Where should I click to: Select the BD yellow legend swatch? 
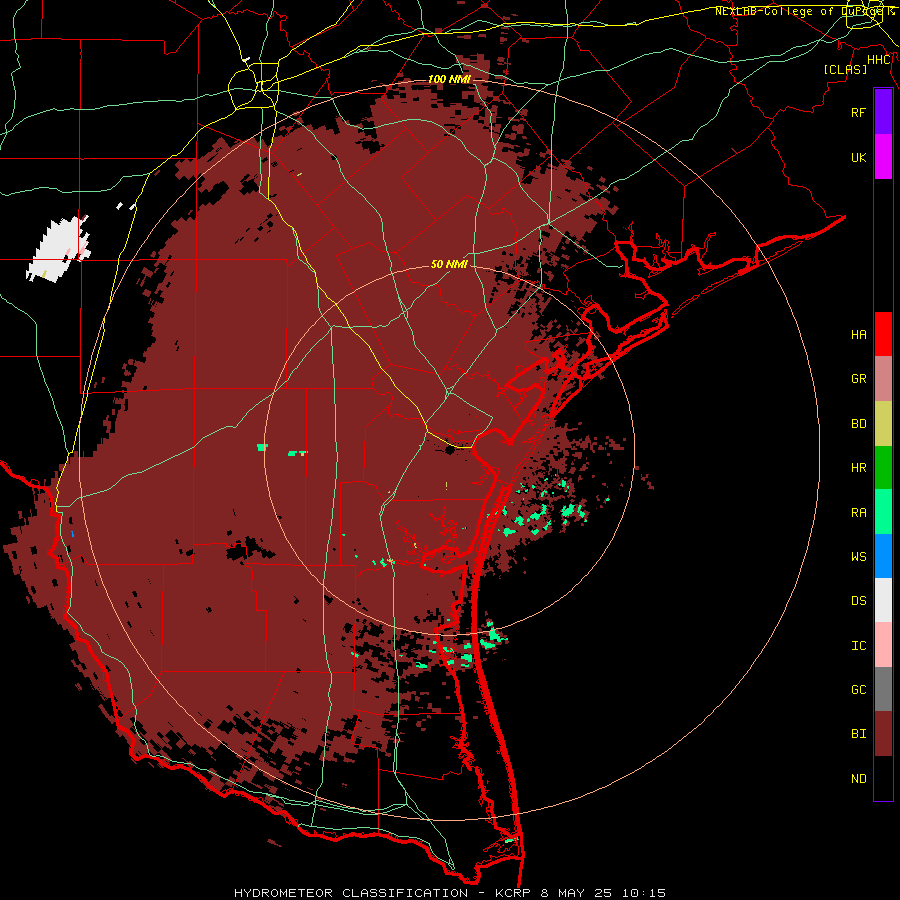coord(883,424)
